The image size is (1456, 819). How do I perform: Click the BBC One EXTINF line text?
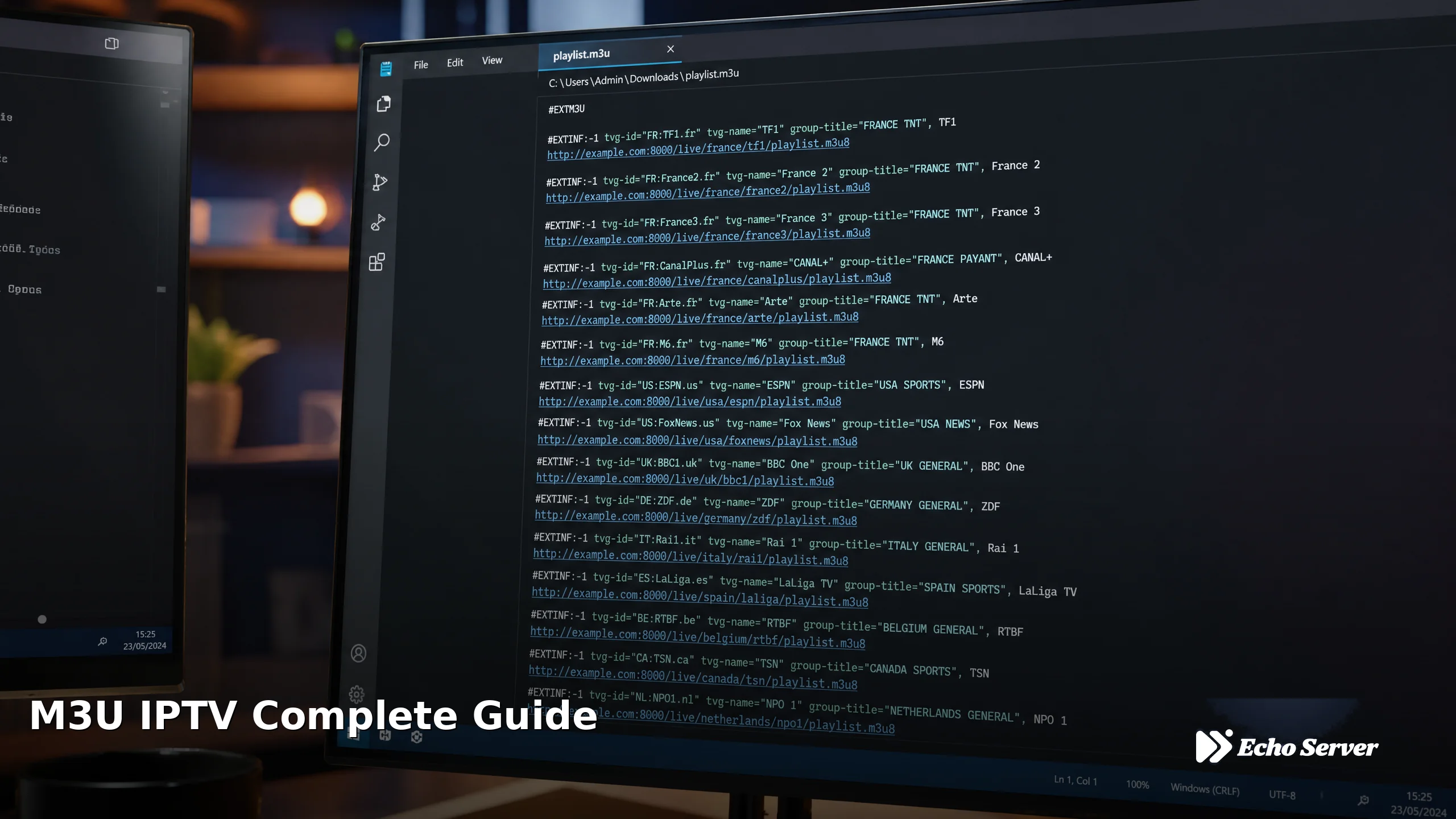[x=780, y=464]
